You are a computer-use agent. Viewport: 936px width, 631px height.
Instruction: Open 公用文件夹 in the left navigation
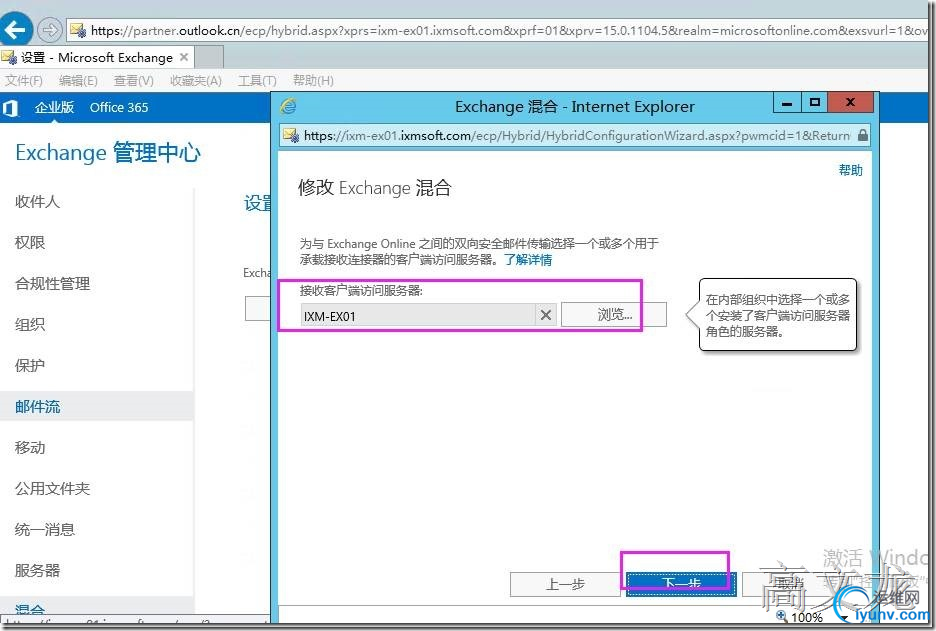click(53, 488)
